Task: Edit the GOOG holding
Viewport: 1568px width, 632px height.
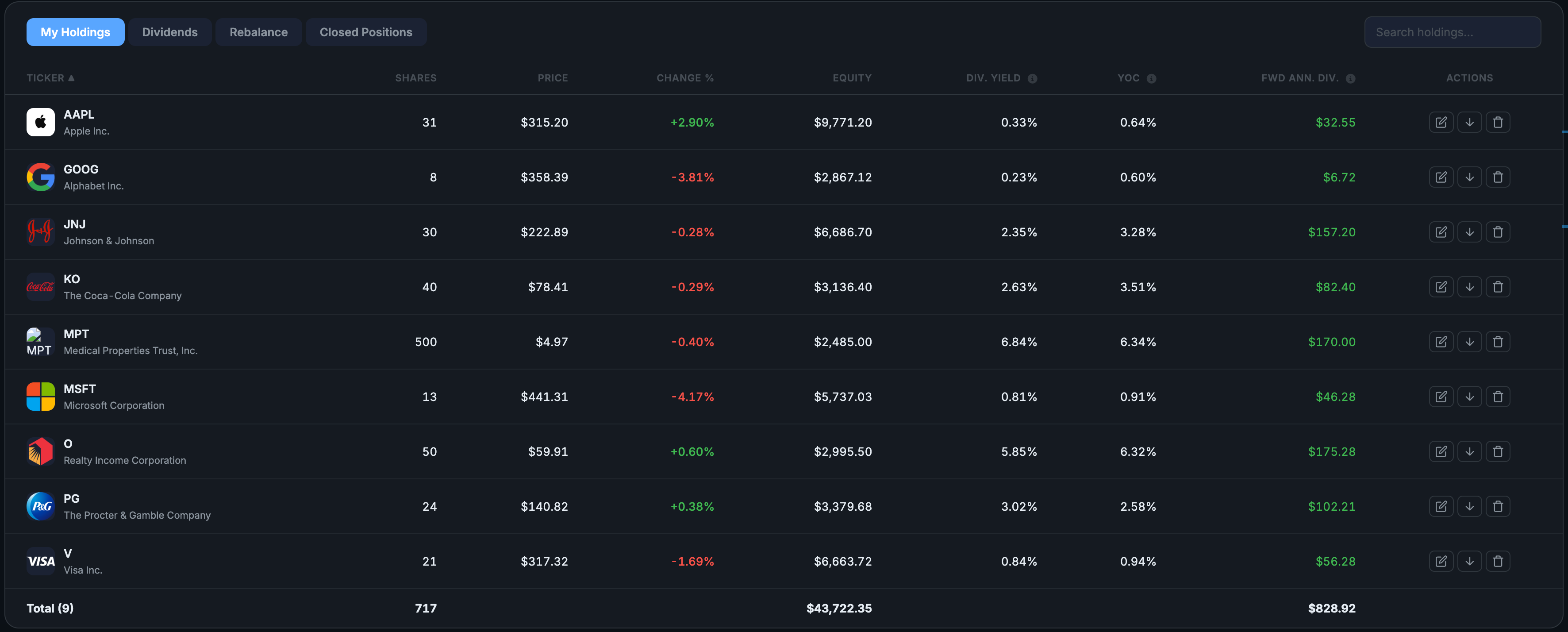Action: [x=1441, y=177]
